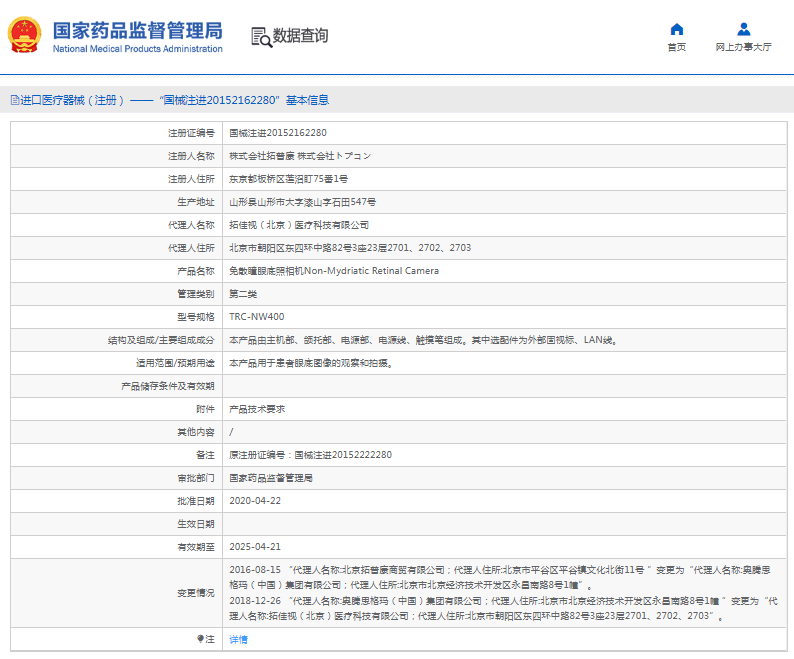
Task: Select registration number 国械注进20152162280 cell
Action: [x=278, y=133]
